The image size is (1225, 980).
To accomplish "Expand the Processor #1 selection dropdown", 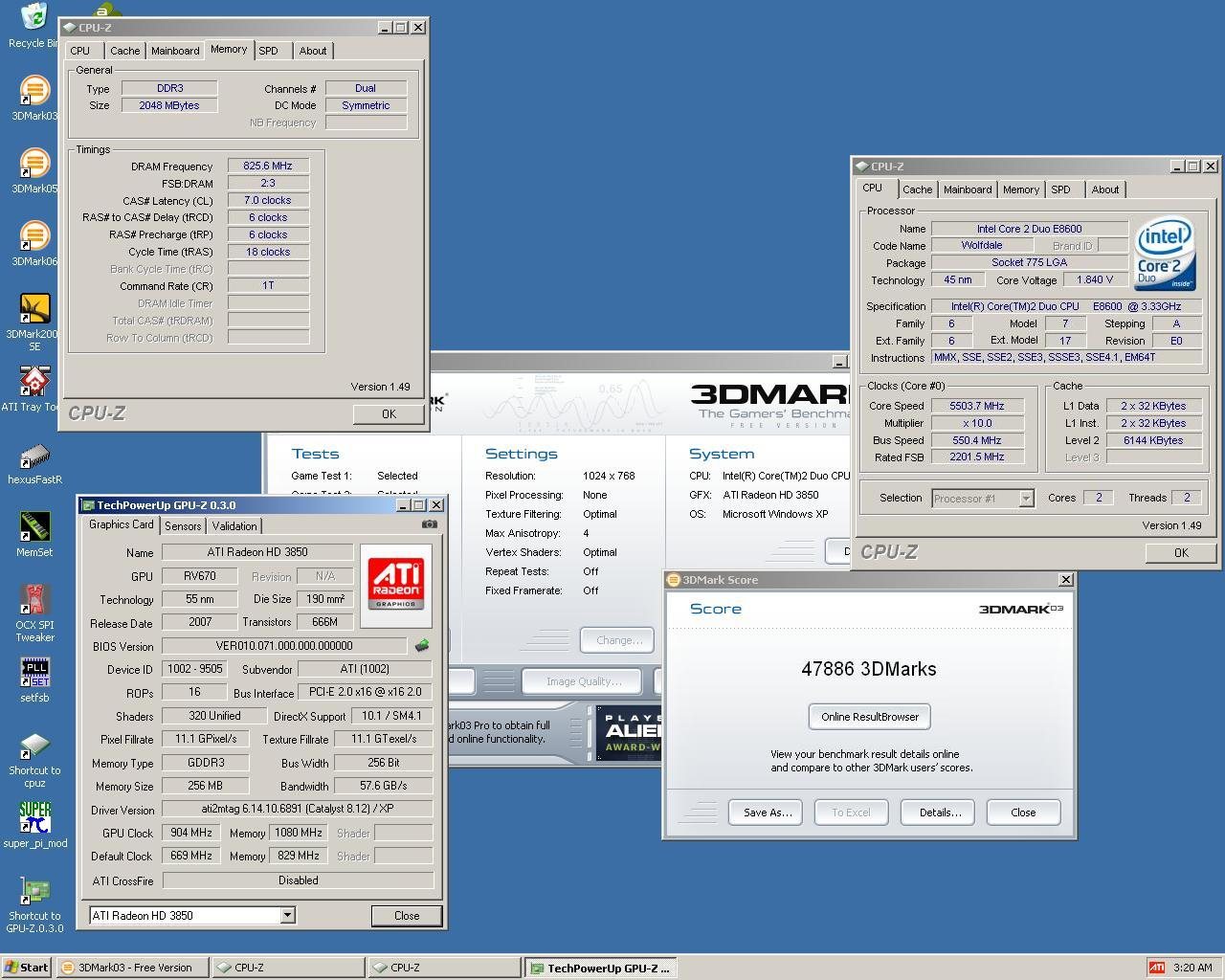I will point(1026,499).
